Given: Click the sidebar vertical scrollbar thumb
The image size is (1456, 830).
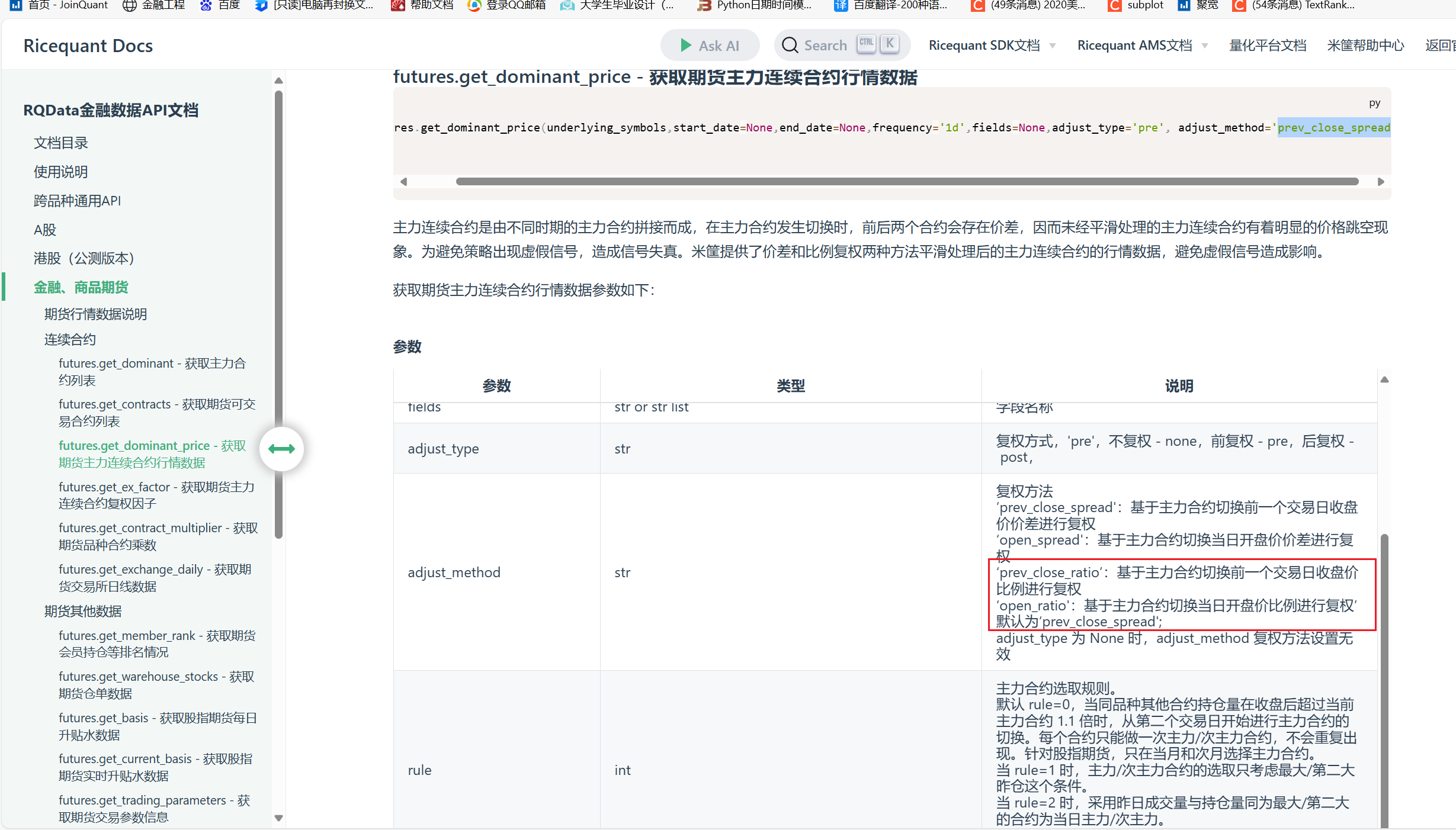Looking at the screenshot, I should point(278,314).
